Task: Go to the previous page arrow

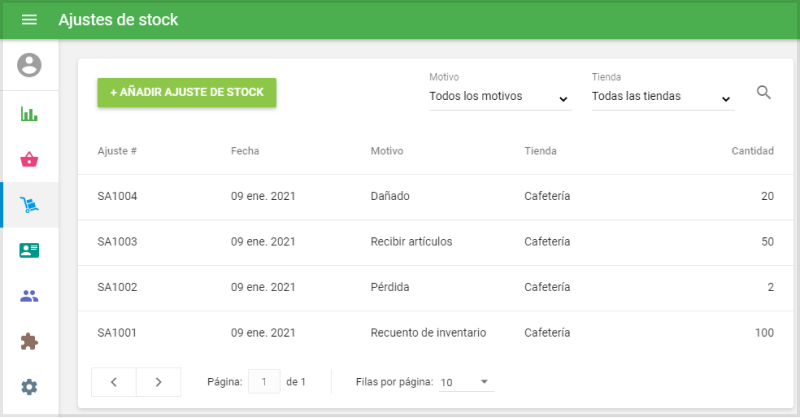Action: 114,382
